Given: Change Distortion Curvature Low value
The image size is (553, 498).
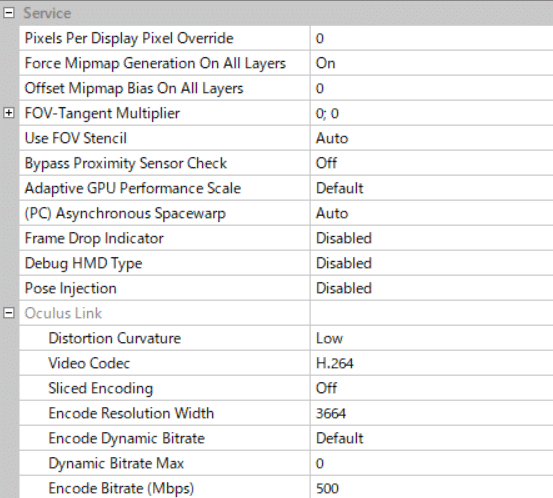Looking at the screenshot, I should point(432,338).
